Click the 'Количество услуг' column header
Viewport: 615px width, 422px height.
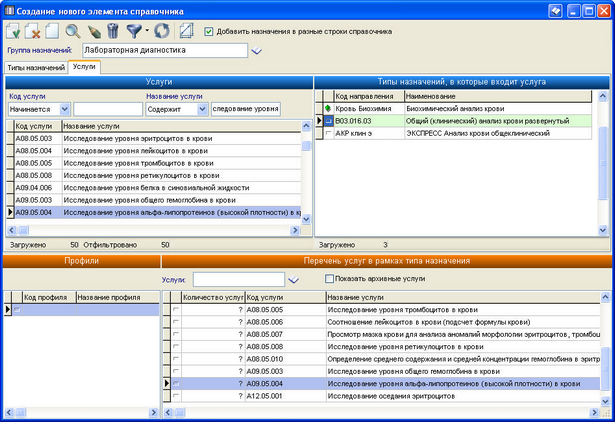tap(213, 297)
